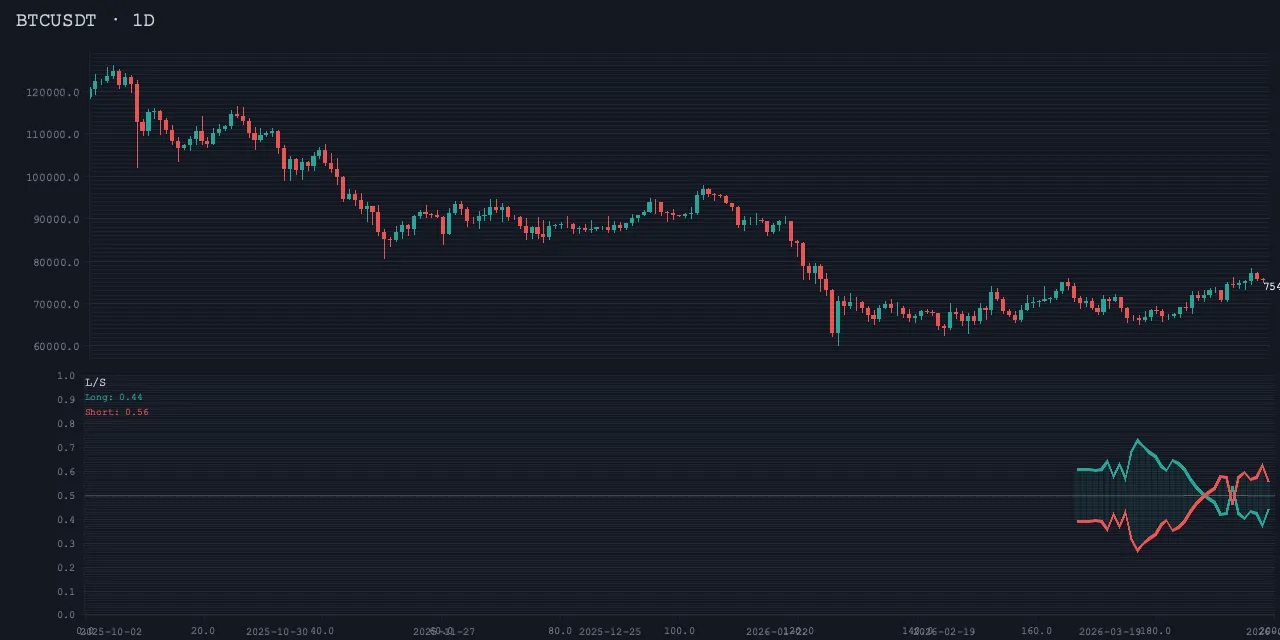Click the 2025-12-25 date label
Screen dimensions: 1280x640
[610, 632]
